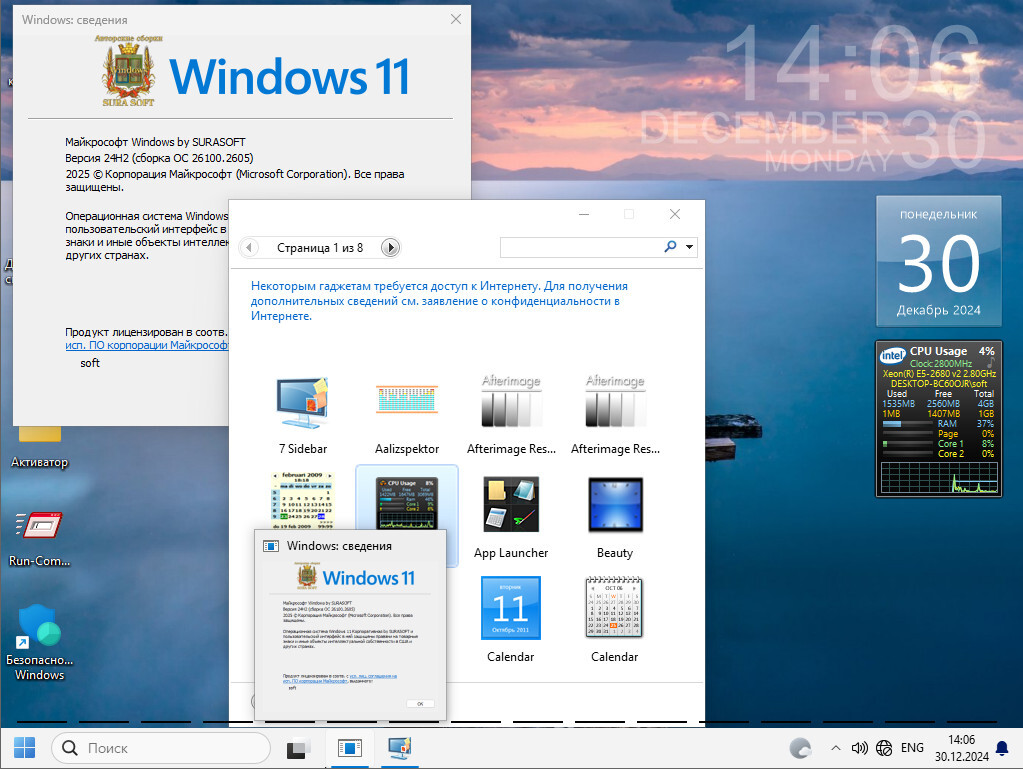The height and width of the screenshot is (769, 1023).
Task: Click the 'Майкрософт Windows by SURASOFT' text
Action: pos(155,142)
